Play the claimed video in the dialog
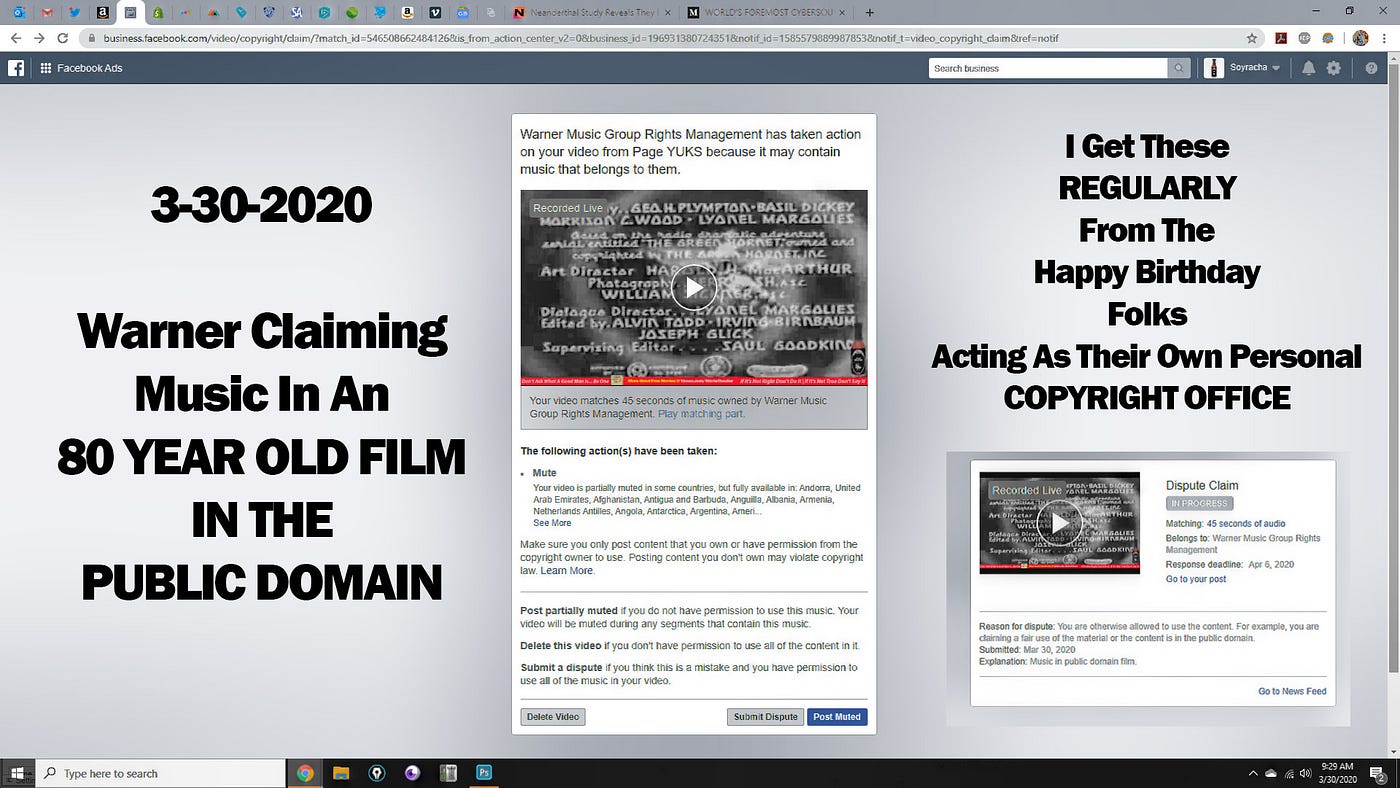Image resolution: width=1400 pixels, height=788 pixels. (694, 288)
